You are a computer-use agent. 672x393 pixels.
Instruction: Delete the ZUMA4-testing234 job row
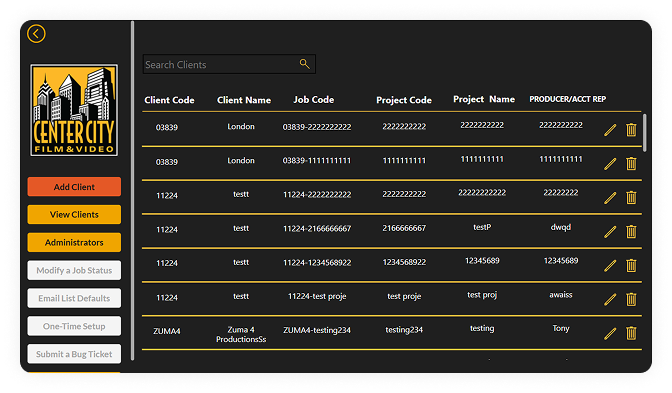pyautogui.click(x=631, y=333)
